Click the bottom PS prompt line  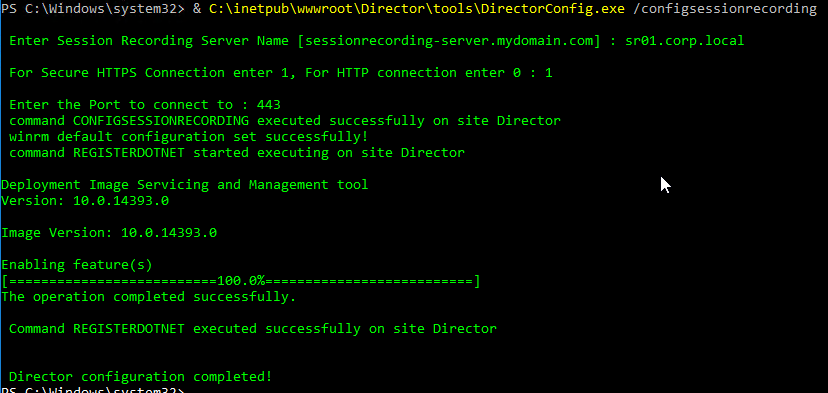click(x=93, y=390)
